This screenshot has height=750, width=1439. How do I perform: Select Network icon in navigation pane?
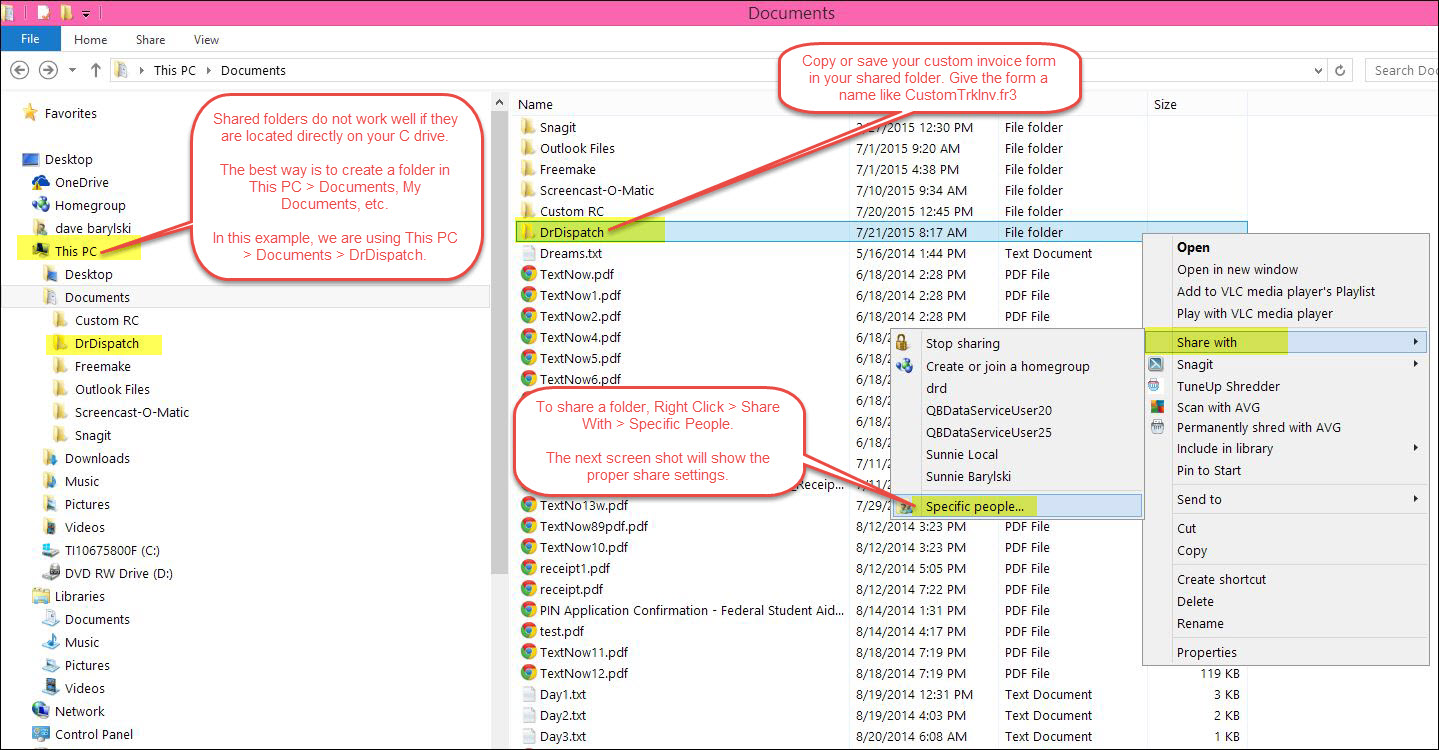[x=41, y=711]
